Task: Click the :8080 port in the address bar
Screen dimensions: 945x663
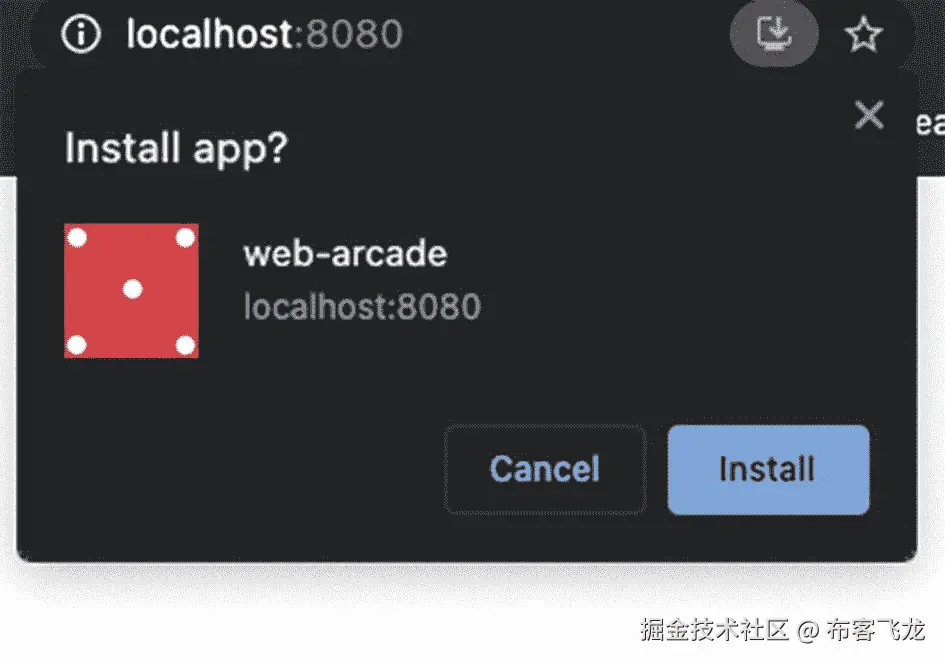Action: point(350,34)
